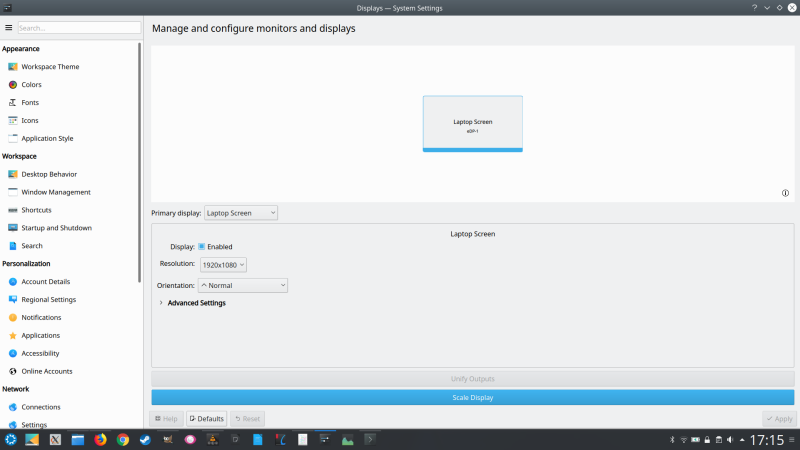Viewport: 800px width, 450px height.
Task: Select the Laptop Screen monitor thumbnail
Action: point(472,123)
